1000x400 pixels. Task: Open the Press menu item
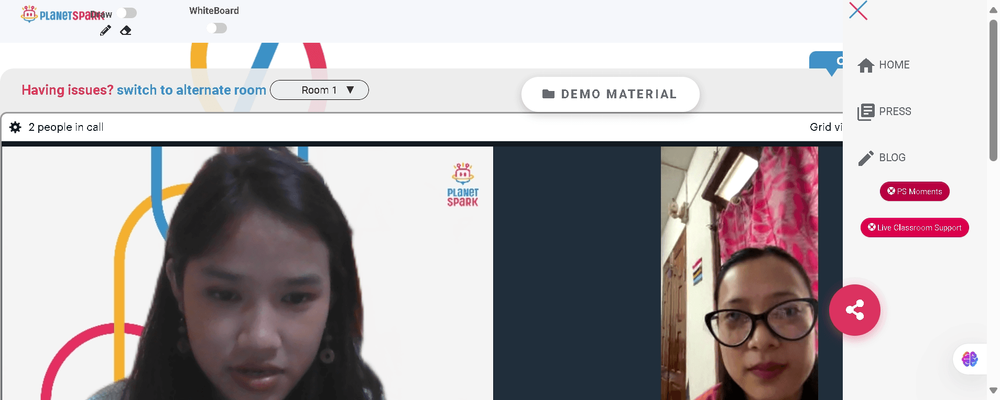885,112
